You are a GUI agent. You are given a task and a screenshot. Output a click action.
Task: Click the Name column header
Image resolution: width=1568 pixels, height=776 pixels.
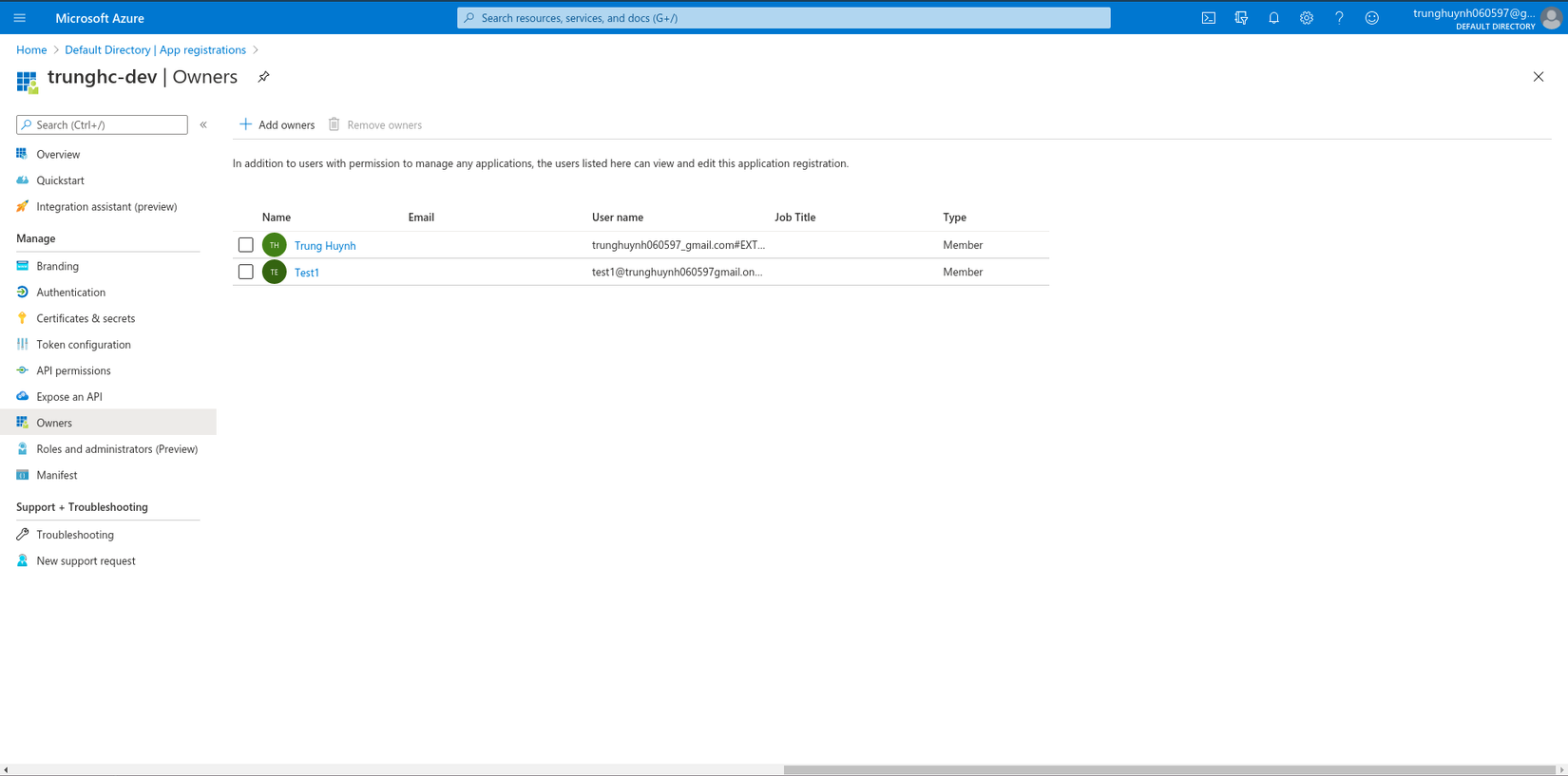[277, 218]
